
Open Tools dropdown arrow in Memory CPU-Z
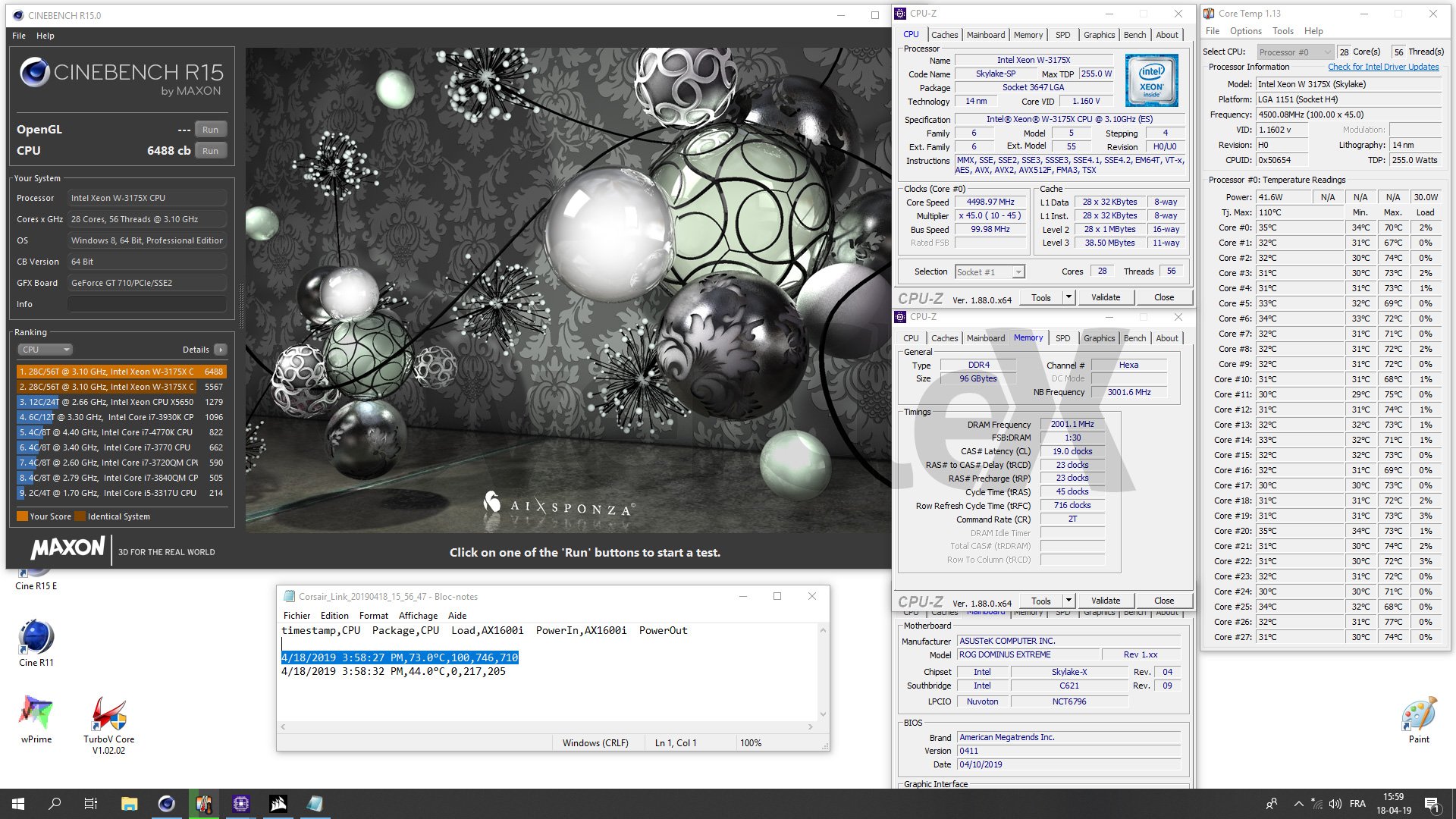pyautogui.click(x=1068, y=601)
